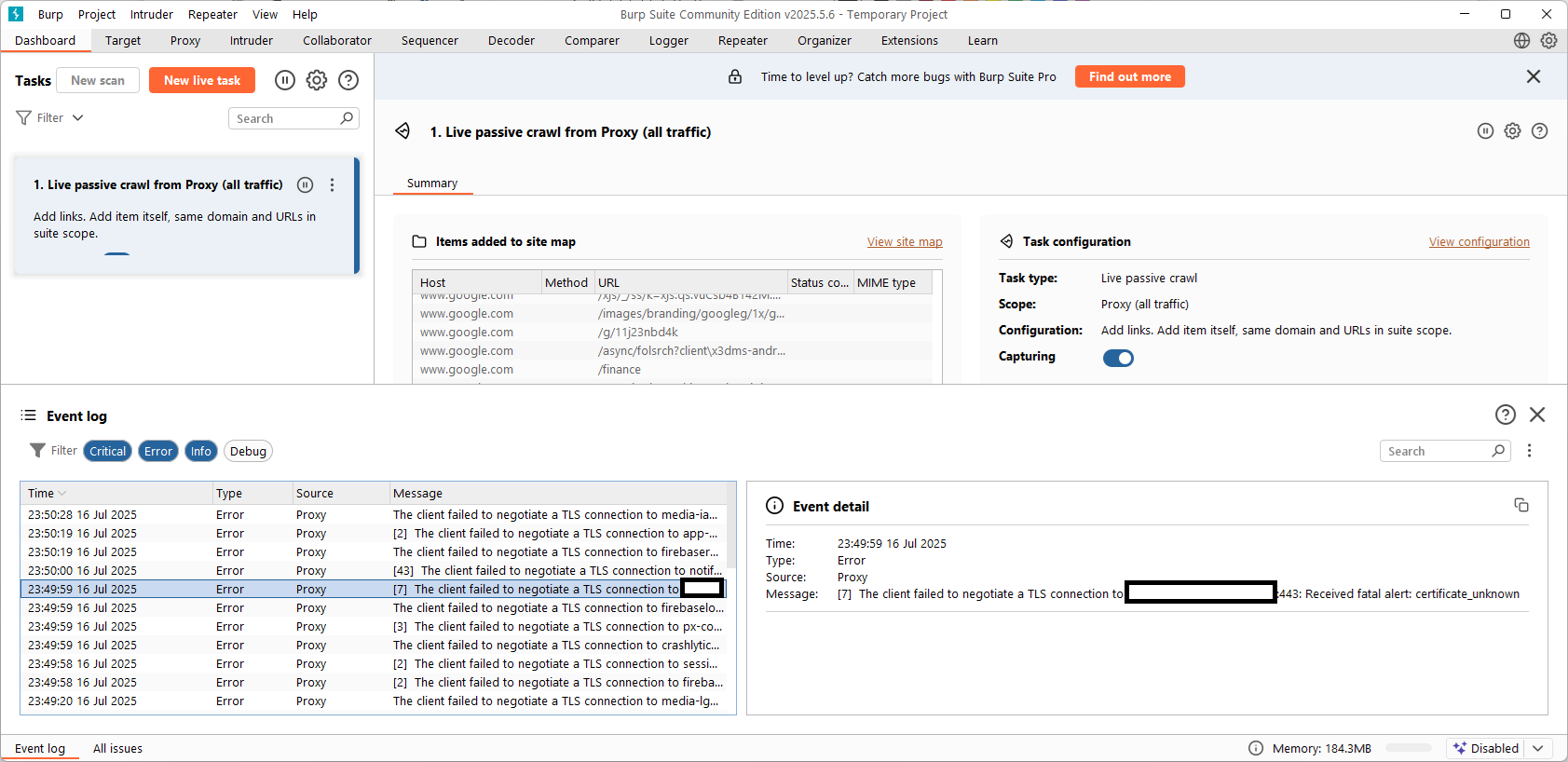Follow the View site map link
1568x762 pixels.
[905, 241]
